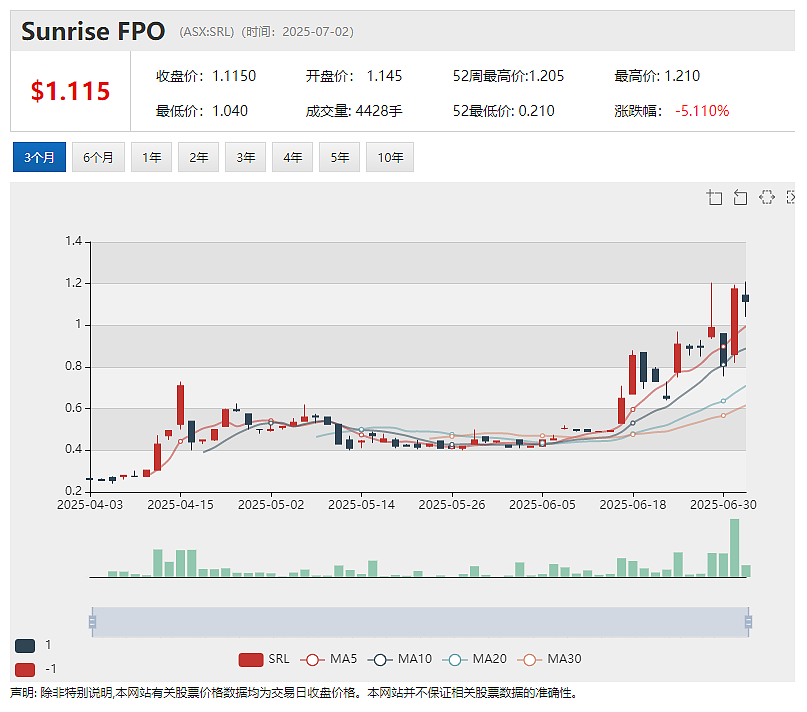Toggle the dark '1' visual map category
The width and height of the screenshot is (807, 712).
[x=25, y=646]
